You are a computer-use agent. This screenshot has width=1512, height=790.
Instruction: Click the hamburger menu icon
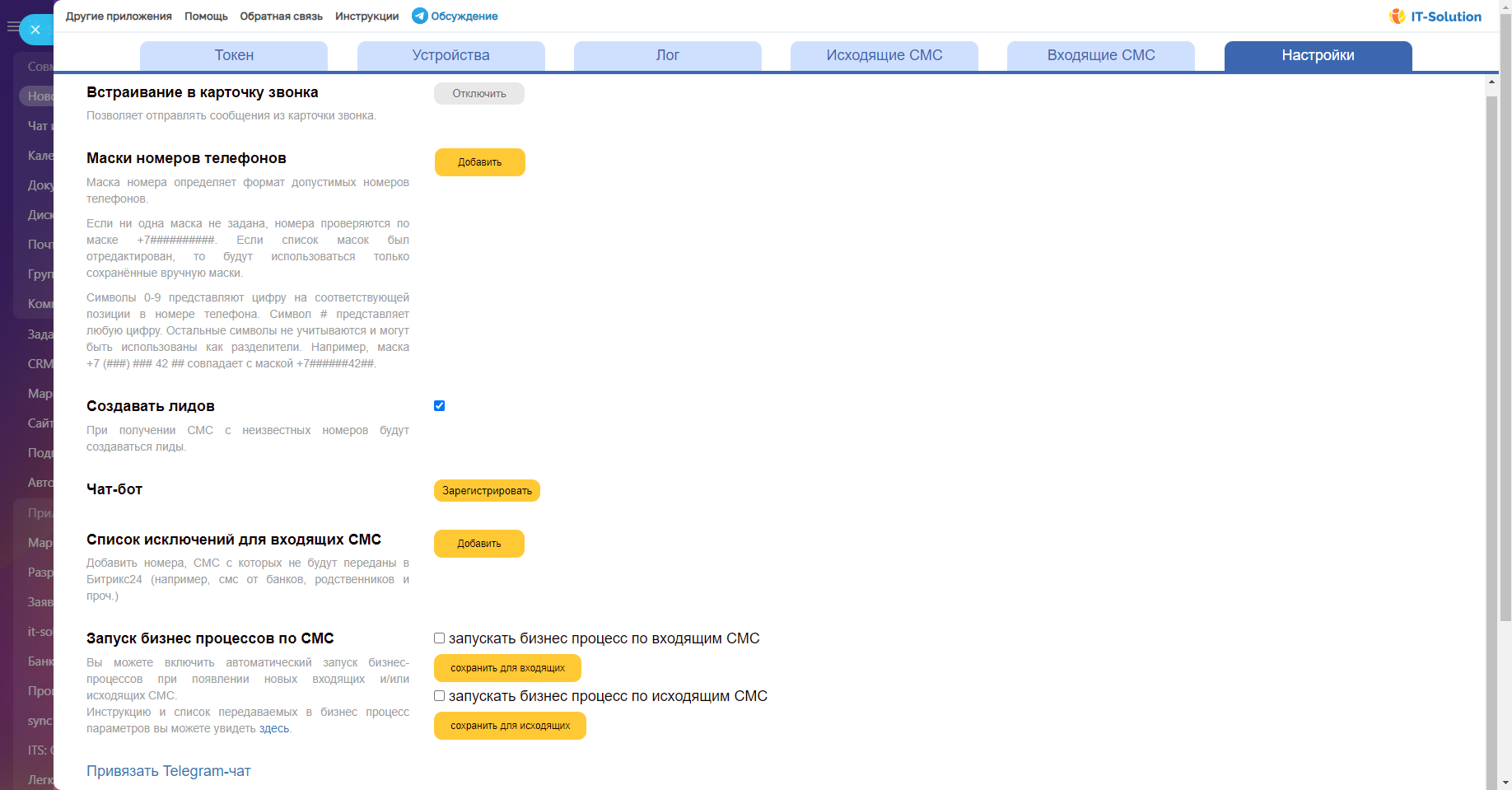click(12, 27)
